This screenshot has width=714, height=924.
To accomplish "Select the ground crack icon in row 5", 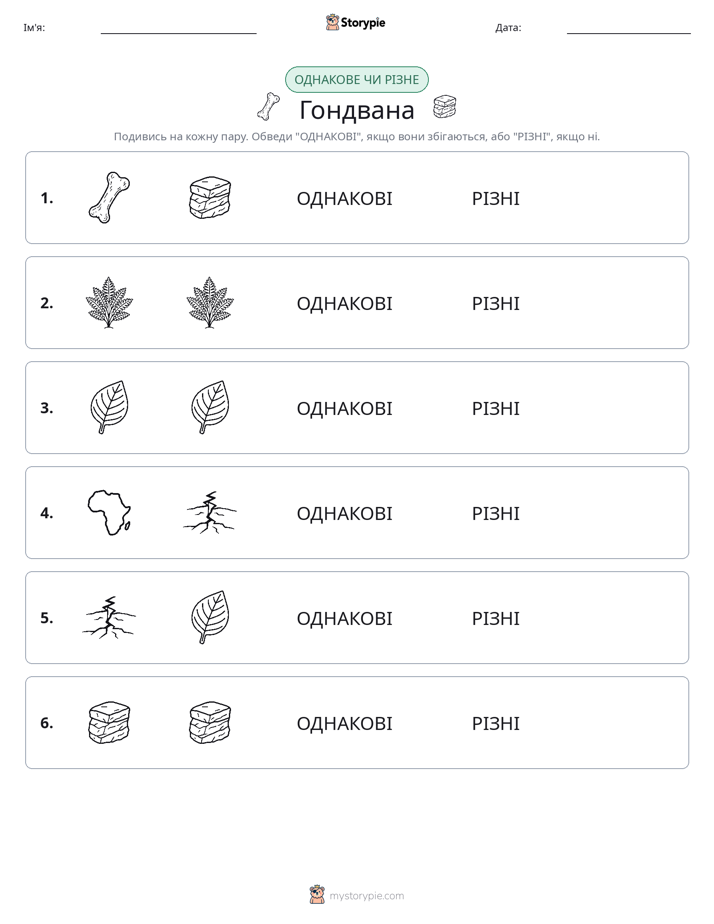I will click(109, 617).
